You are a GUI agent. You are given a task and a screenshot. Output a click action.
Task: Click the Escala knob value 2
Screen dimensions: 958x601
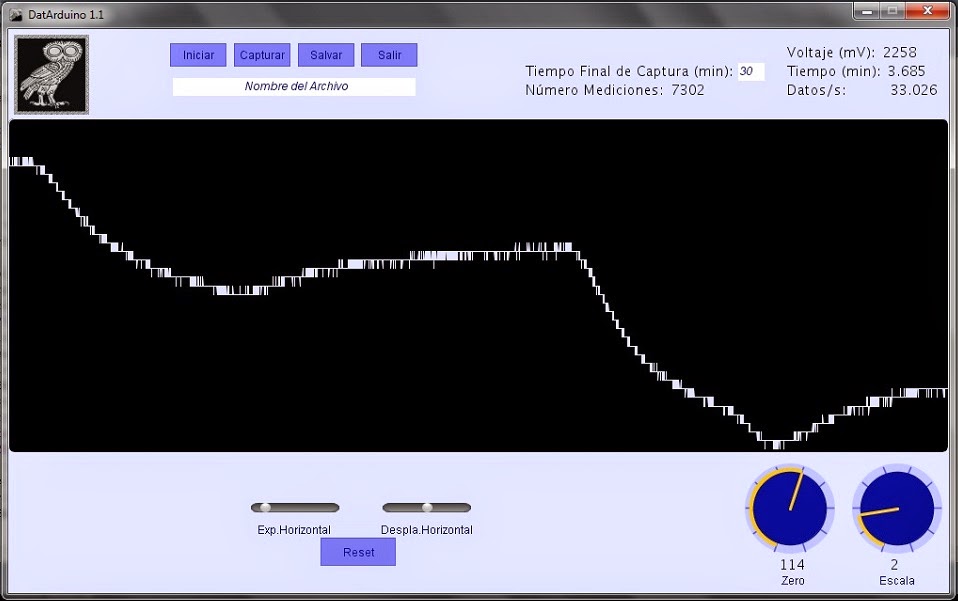pos(894,564)
